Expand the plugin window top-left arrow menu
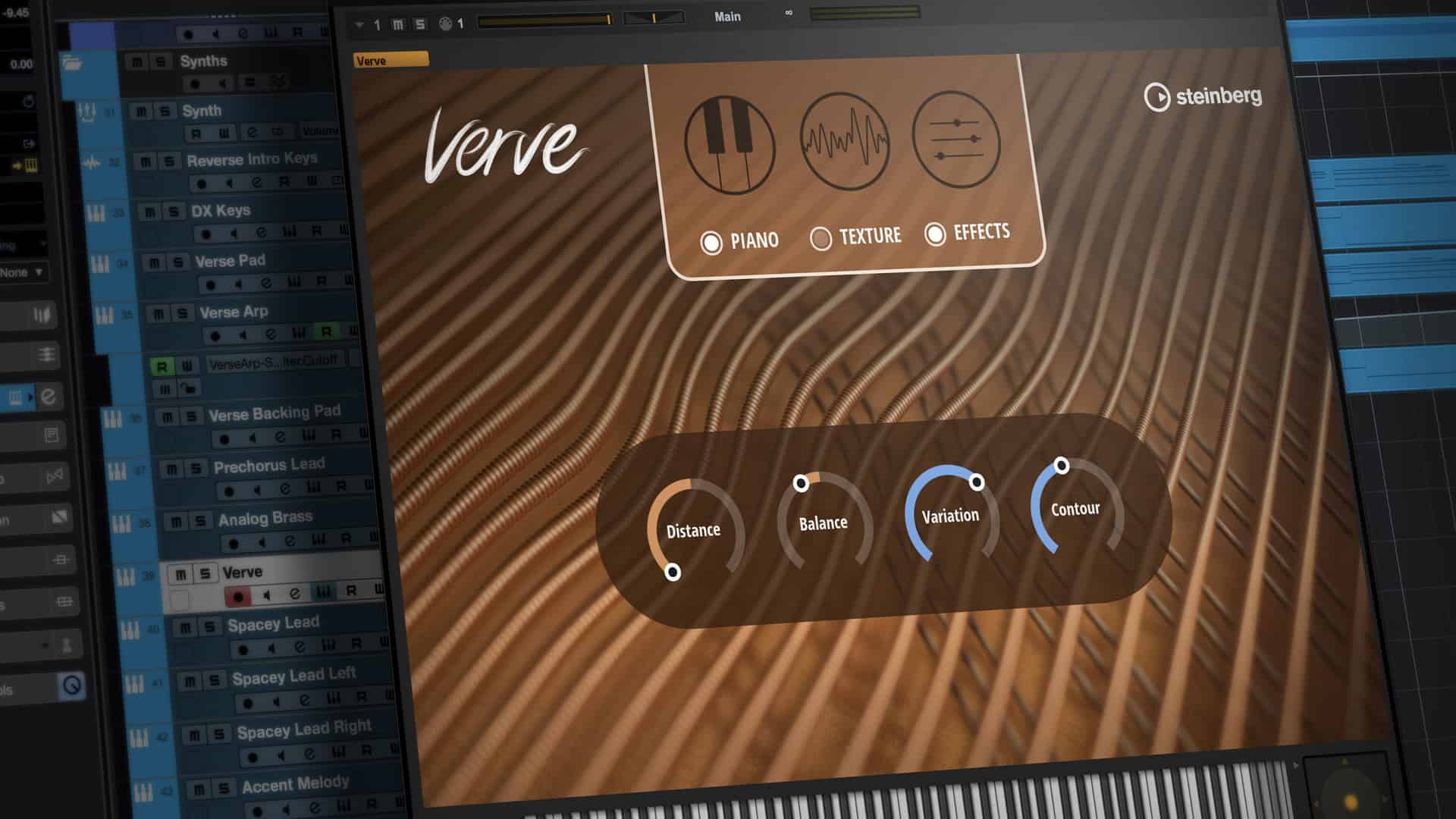The image size is (1456, 819). pyautogui.click(x=359, y=25)
